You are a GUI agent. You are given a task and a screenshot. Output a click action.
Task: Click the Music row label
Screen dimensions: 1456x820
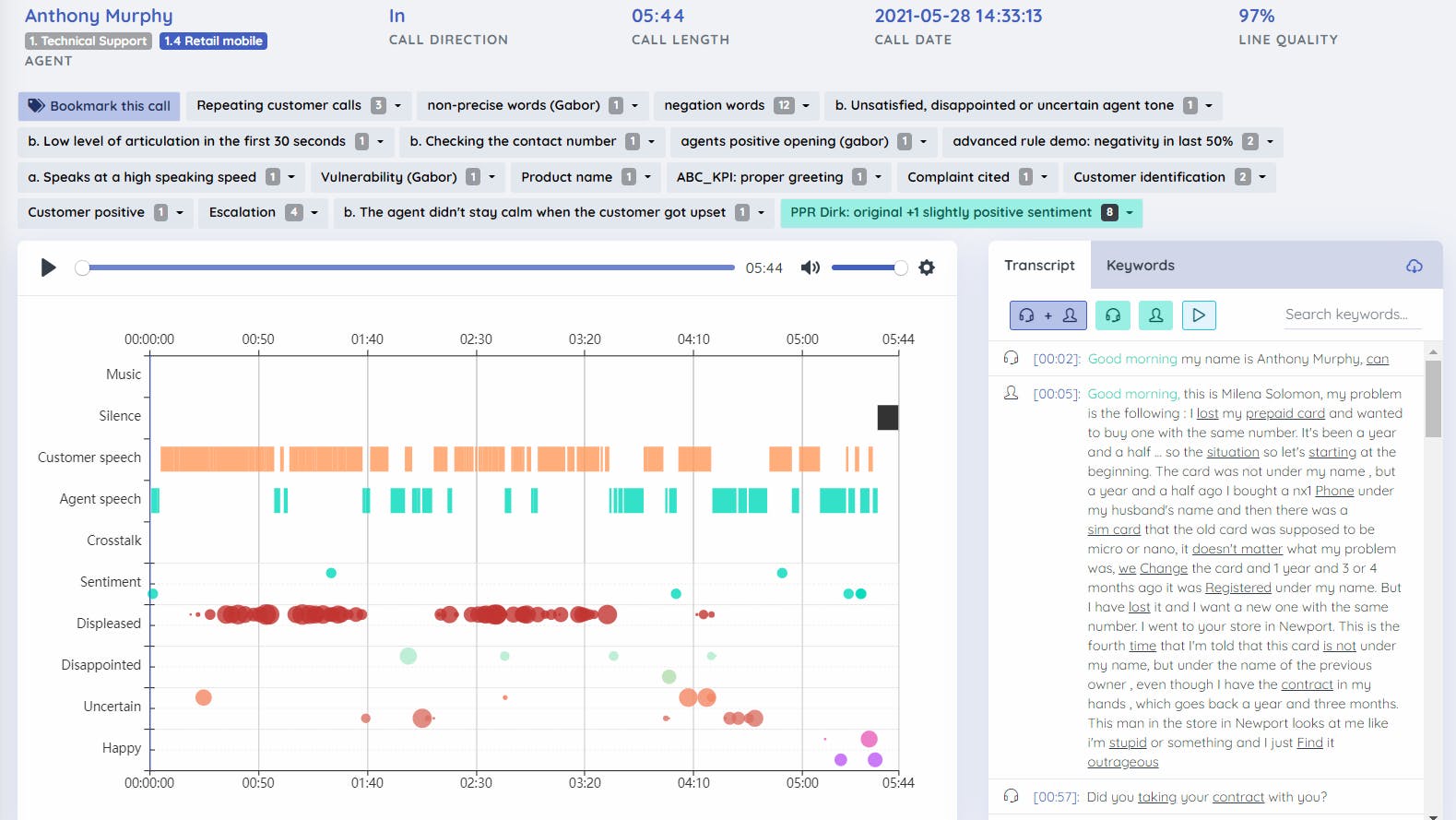click(124, 374)
